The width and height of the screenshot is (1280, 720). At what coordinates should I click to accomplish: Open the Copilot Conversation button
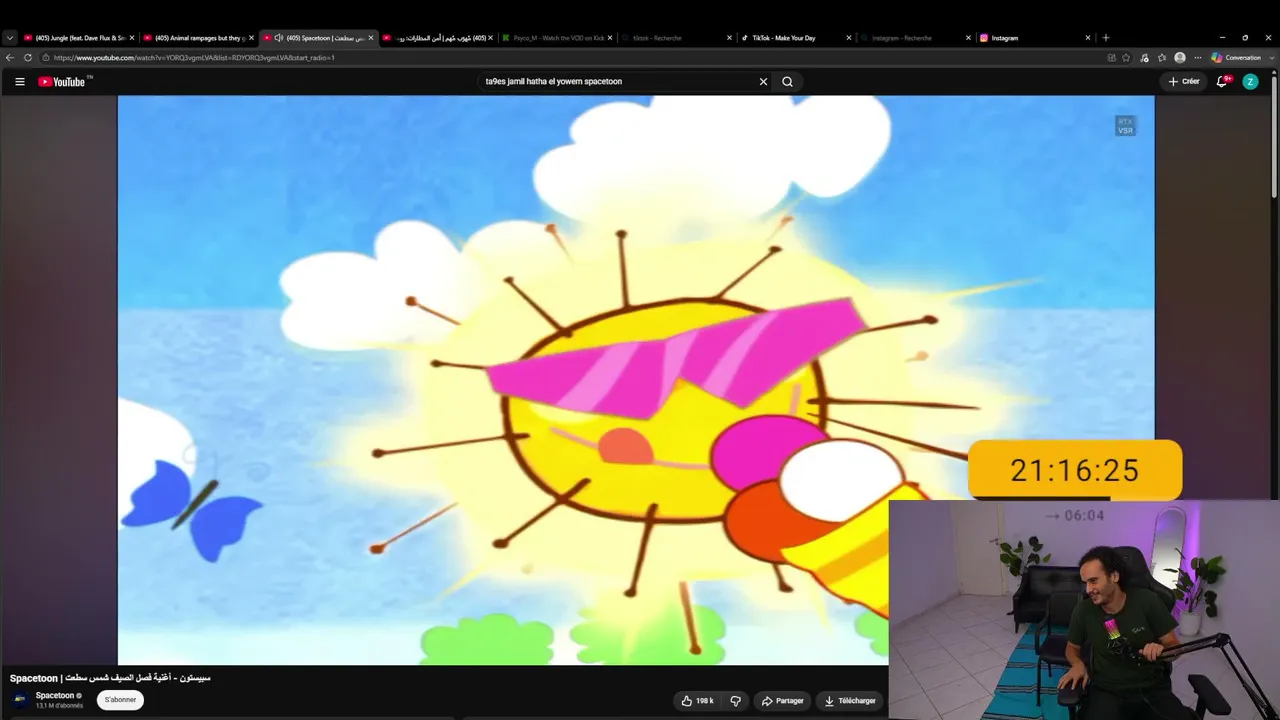[1236, 58]
